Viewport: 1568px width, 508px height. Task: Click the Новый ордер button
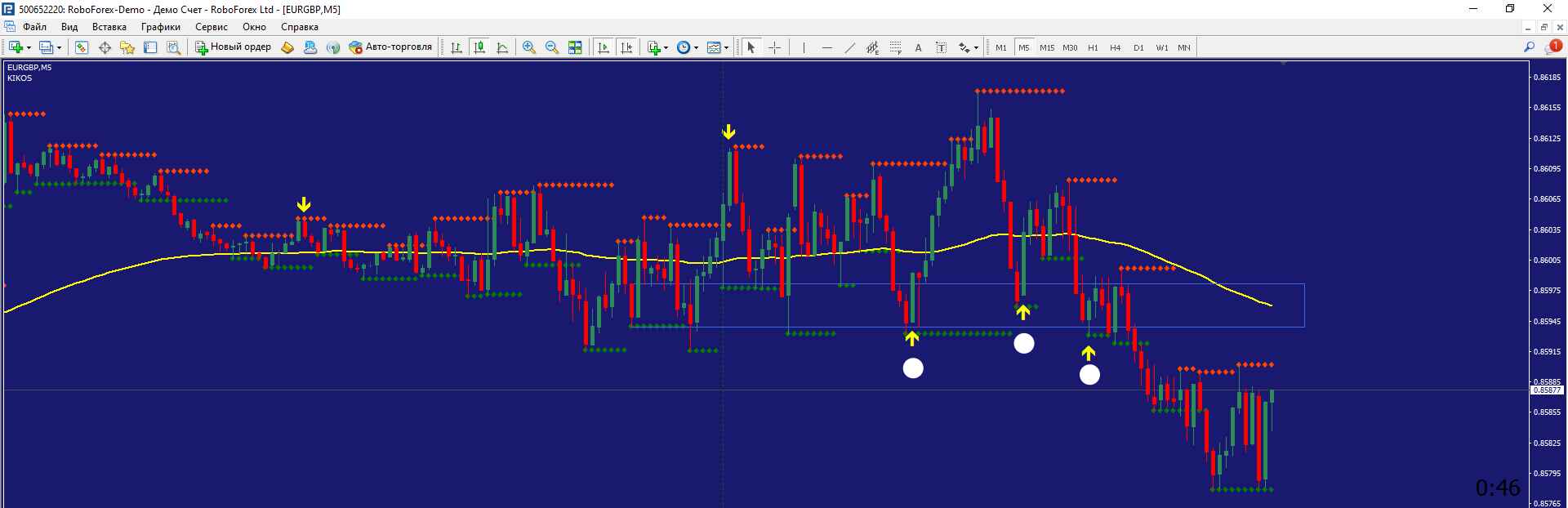[233, 47]
